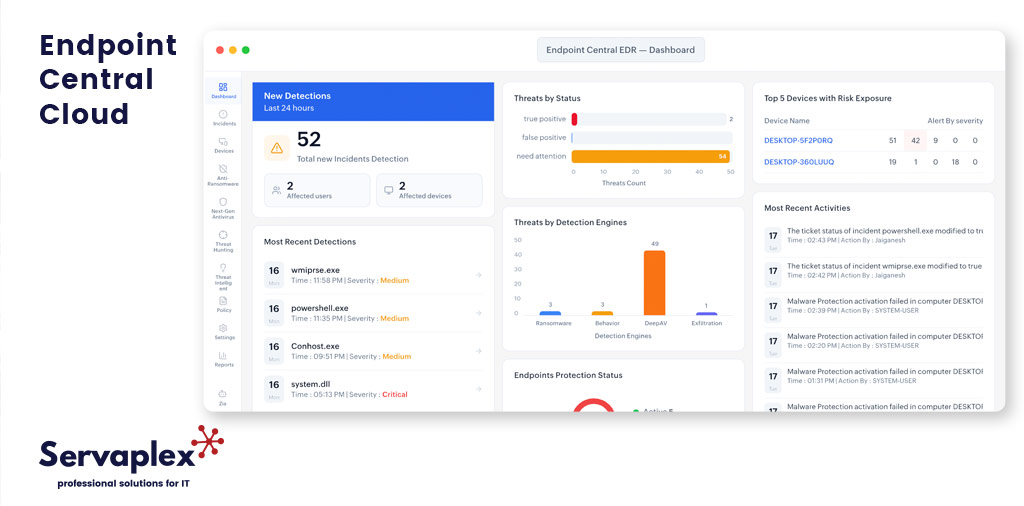
Task: Click the Servaplex logo
Action: [x=131, y=456]
